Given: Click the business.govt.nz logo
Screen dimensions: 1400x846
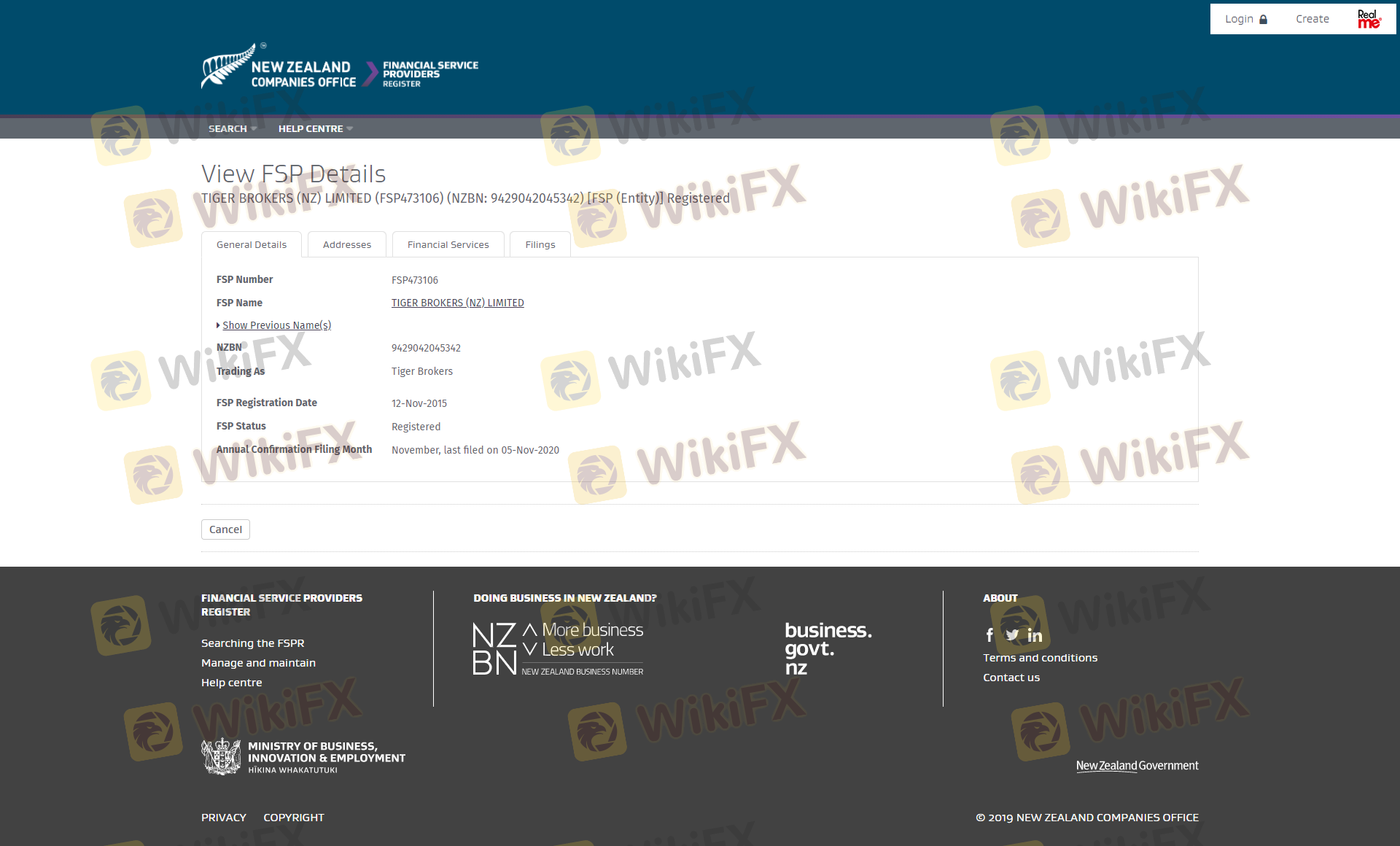Looking at the screenshot, I should [828, 648].
